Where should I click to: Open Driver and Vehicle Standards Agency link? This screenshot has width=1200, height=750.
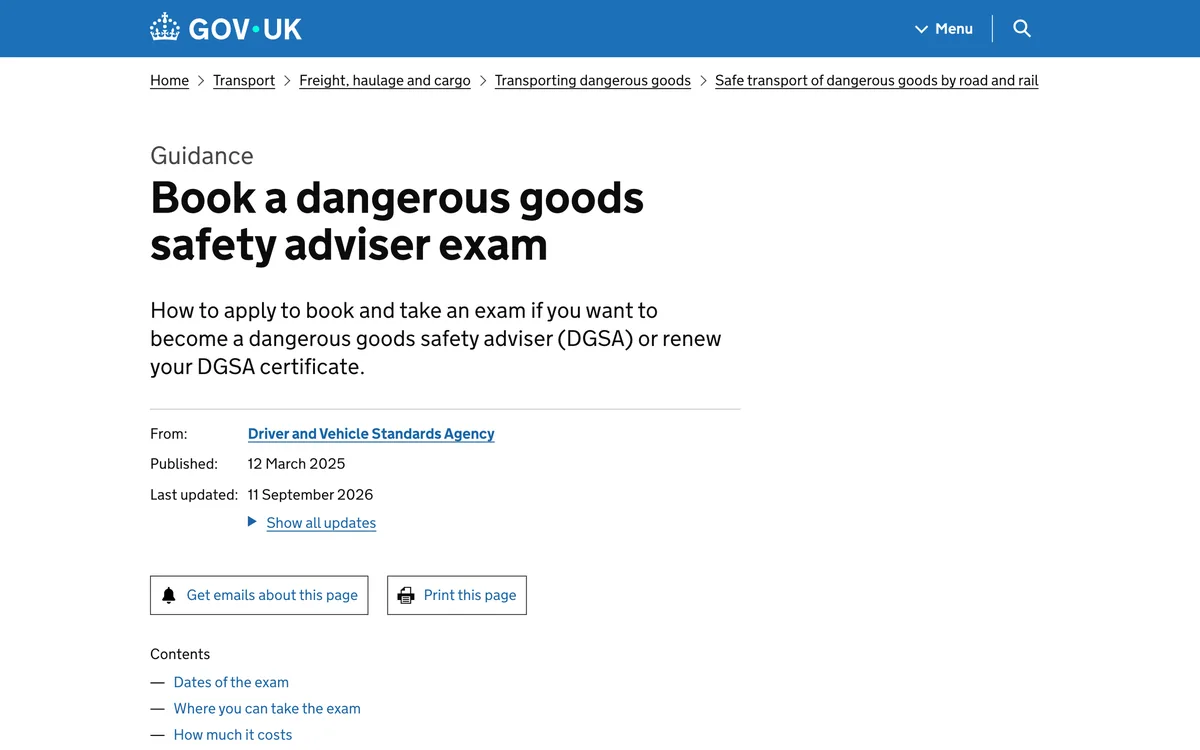click(371, 434)
